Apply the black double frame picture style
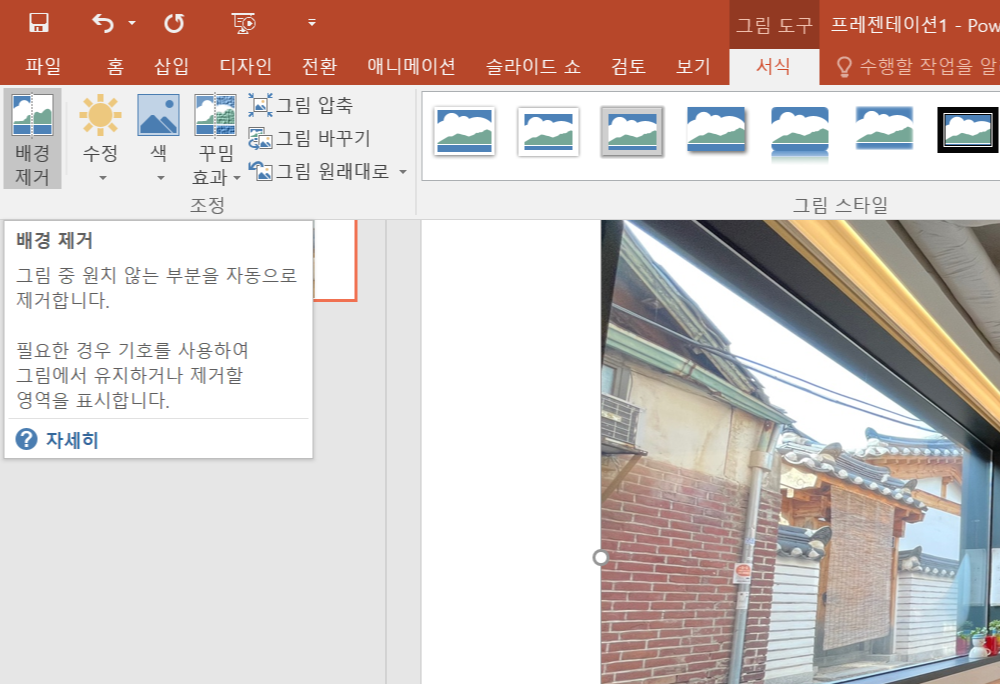Image resolution: width=1000 pixels, height=684 pixels. tap(967, 130)
